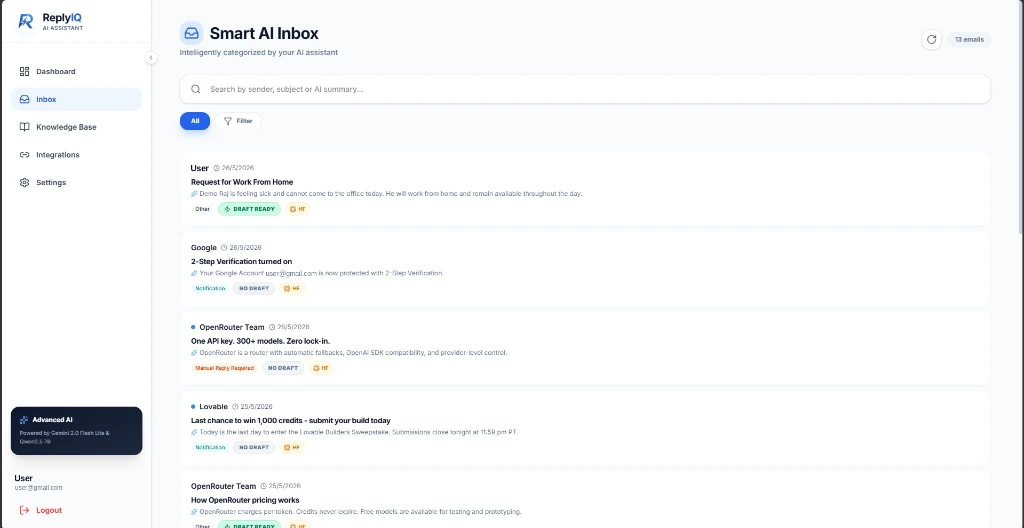The image size is (1024, 528).
Task: Open the Filter options
Action: (238, 121)
